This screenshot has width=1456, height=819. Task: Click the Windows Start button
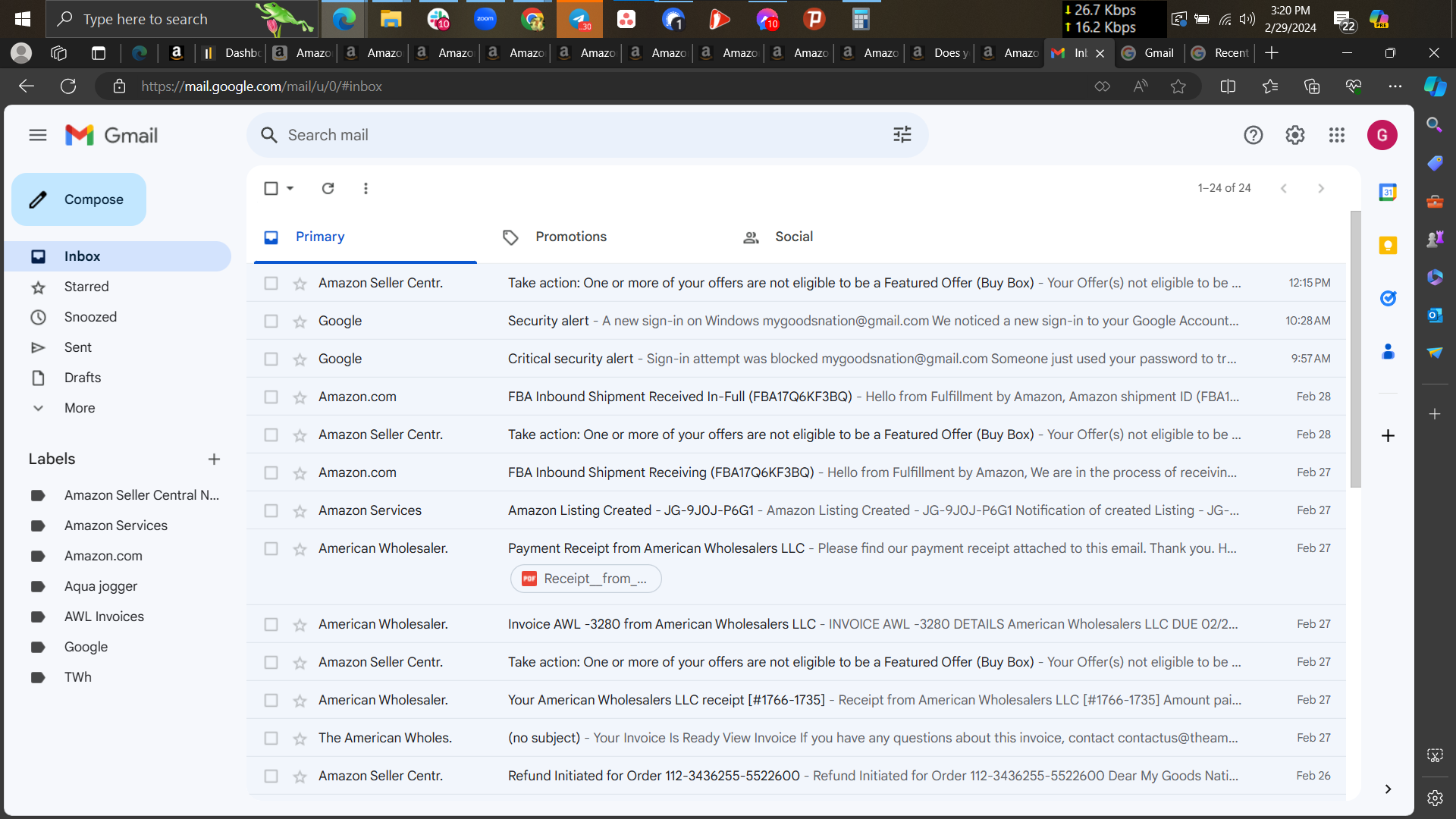[x=23, y=19]
